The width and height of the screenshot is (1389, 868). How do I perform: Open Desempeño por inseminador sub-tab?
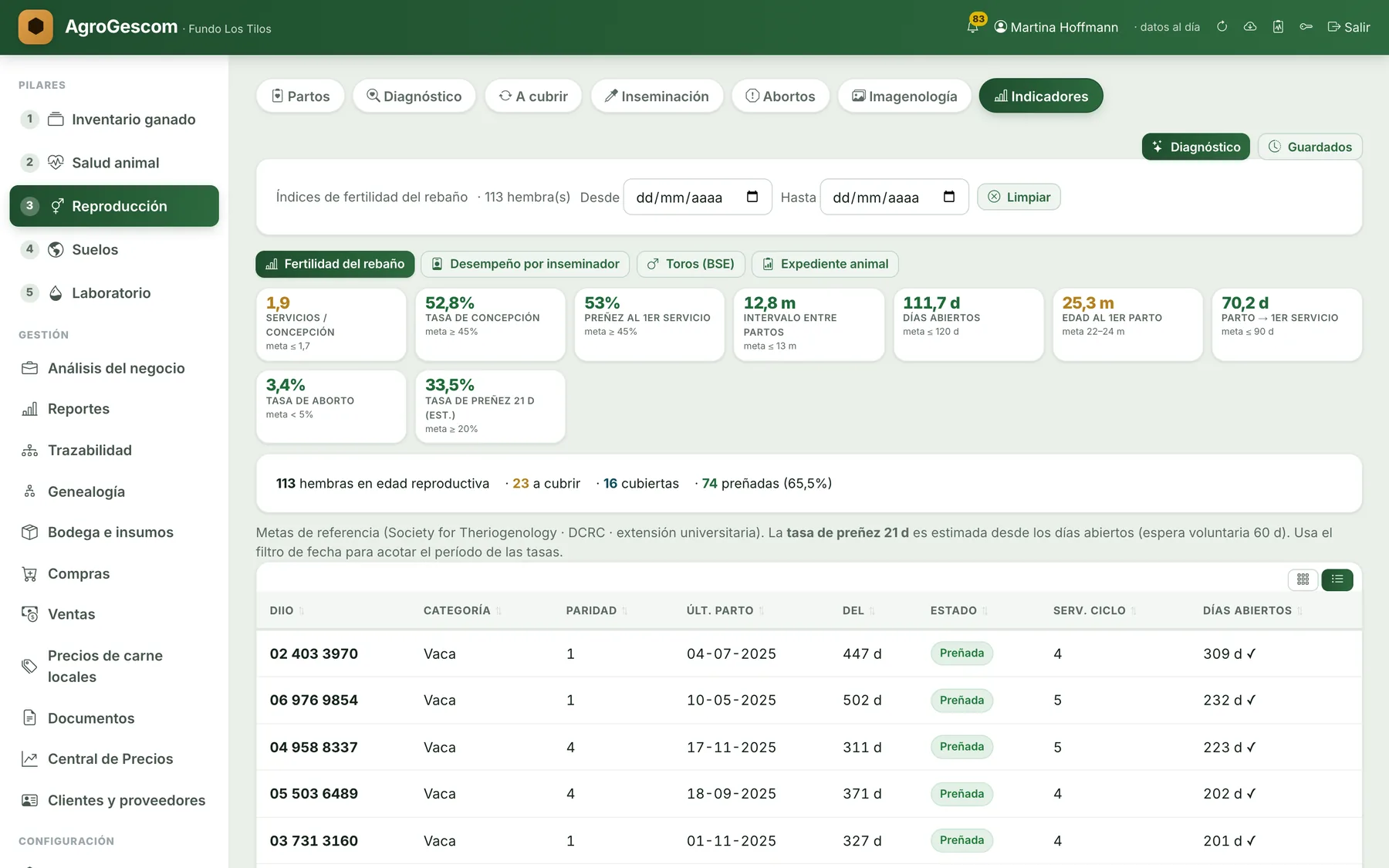coord(525,264)
